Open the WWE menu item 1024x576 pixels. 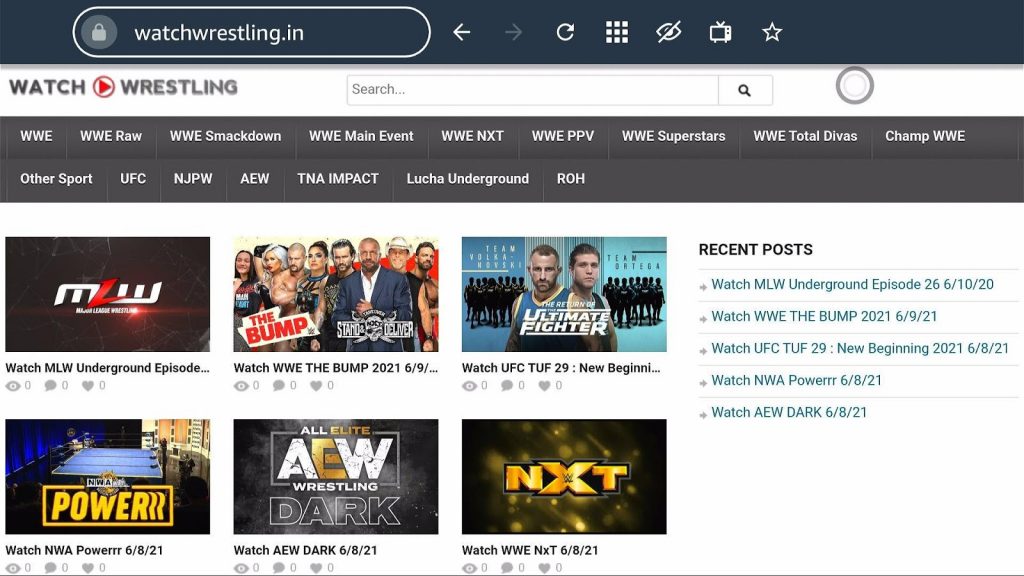(x=36, y=136)
